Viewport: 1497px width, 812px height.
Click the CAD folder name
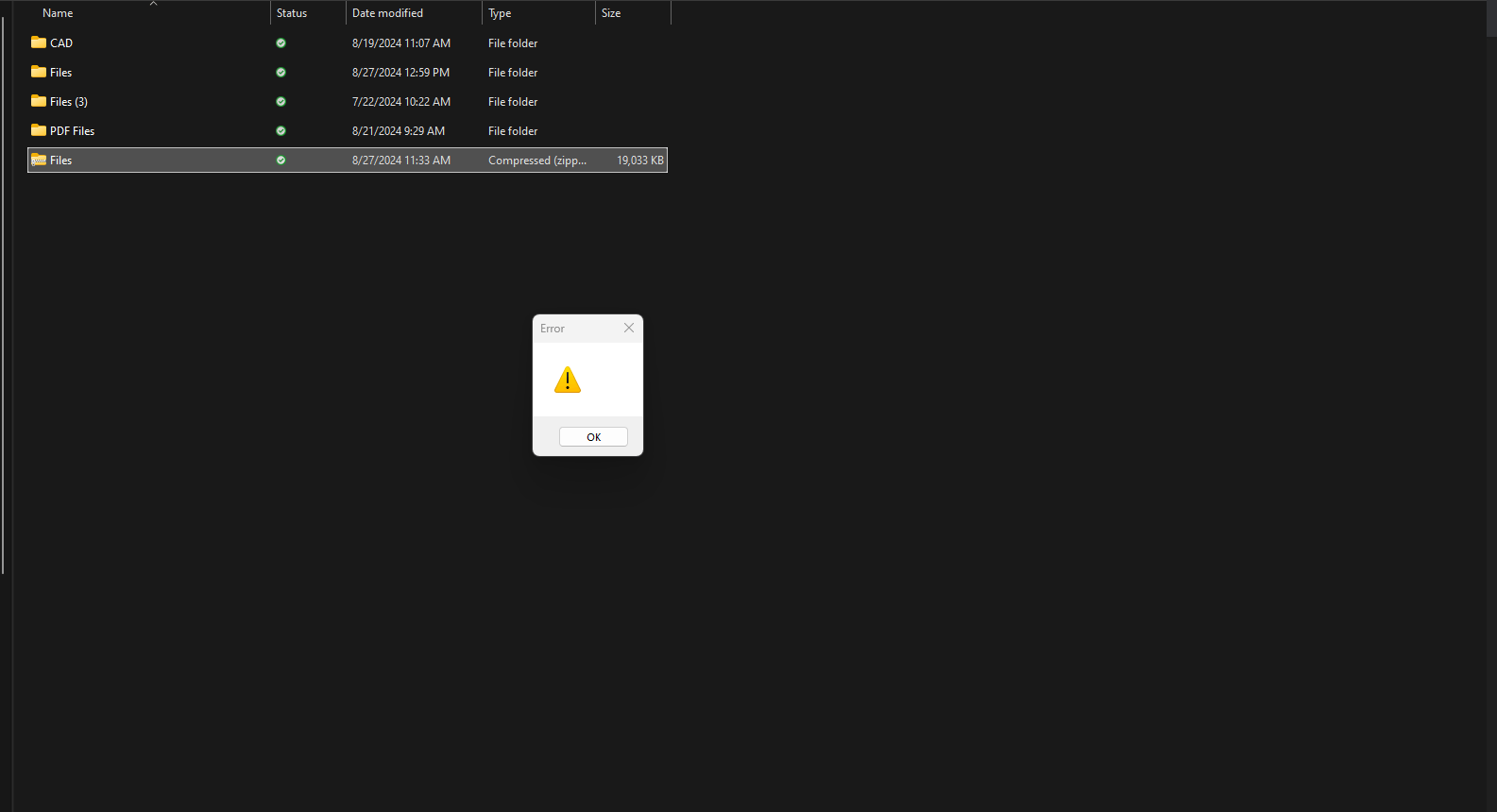(61, 43)
